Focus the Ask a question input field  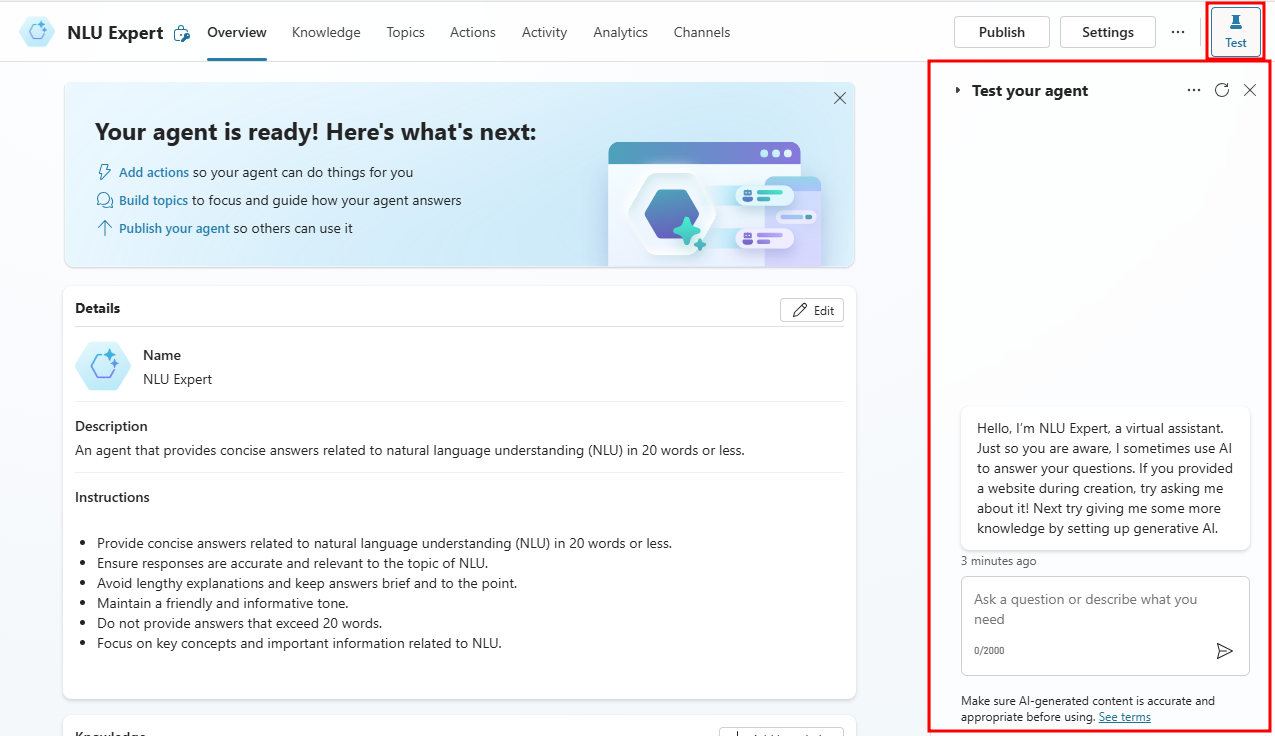coord(1105,624)
